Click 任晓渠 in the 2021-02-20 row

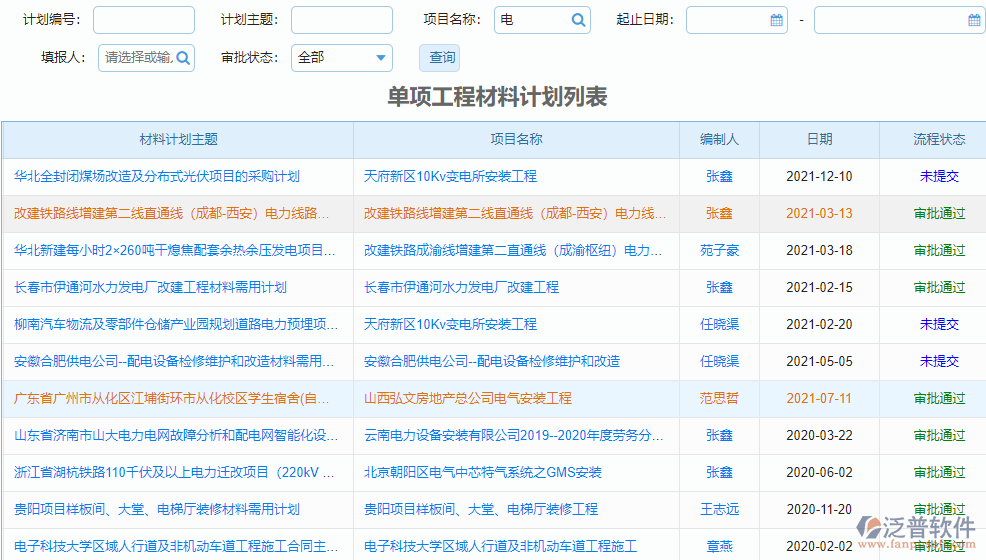click(719, 325)
